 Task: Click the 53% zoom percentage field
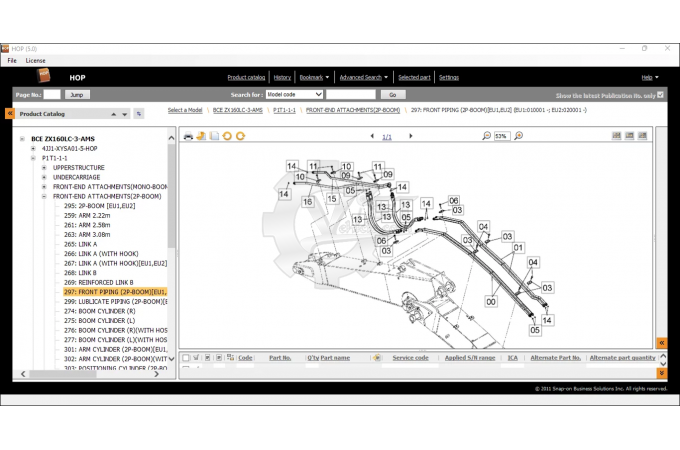tap(502, 136)
